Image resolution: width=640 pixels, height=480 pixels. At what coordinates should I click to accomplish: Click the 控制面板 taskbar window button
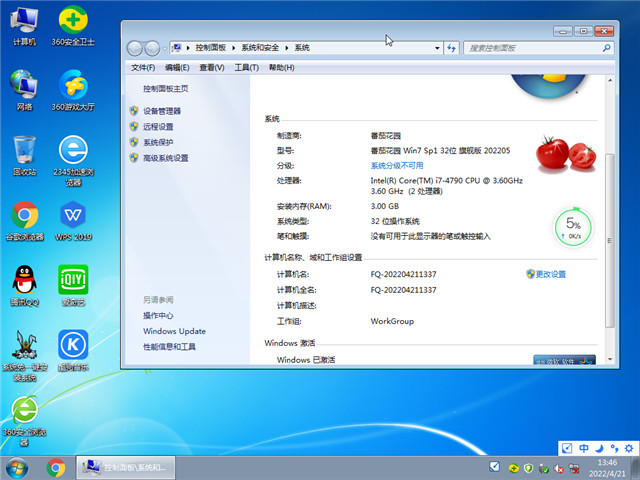pyautogui.click(x=126, y=467)
